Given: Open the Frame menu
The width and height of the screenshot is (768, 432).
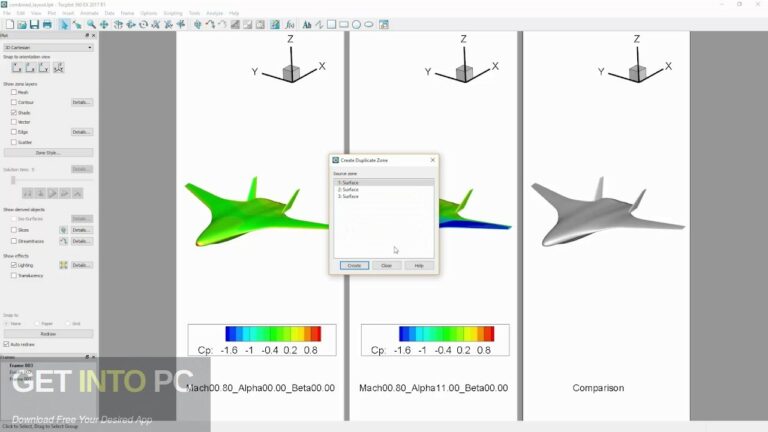Looking at the screenshot, I should 127,13.
